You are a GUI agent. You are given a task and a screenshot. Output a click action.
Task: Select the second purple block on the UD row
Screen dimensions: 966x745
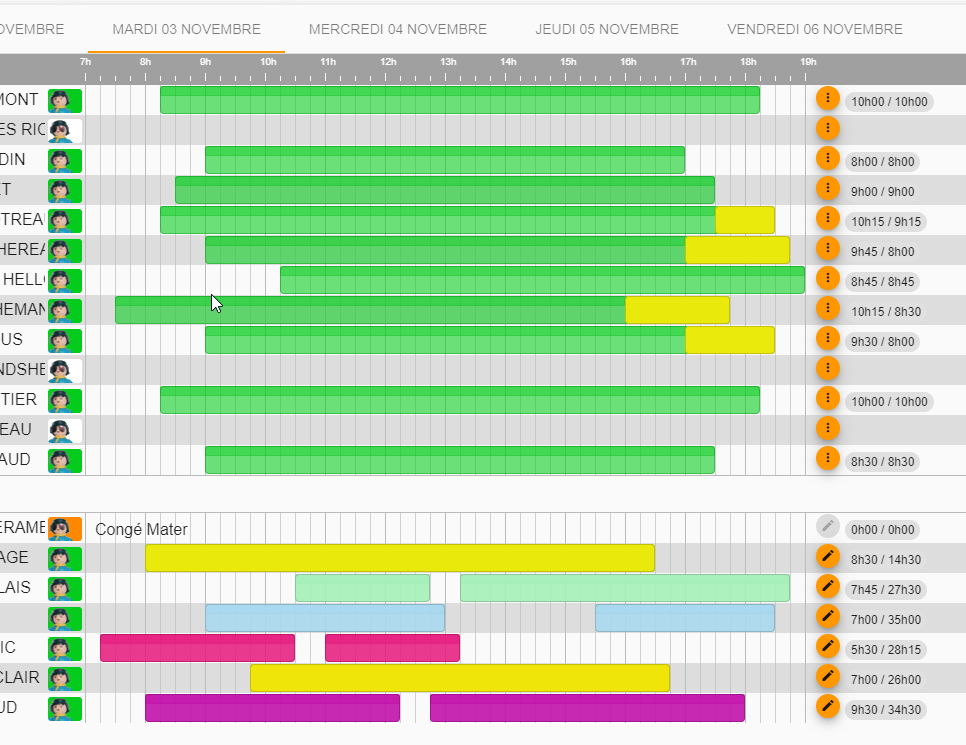tap(587, 708)
